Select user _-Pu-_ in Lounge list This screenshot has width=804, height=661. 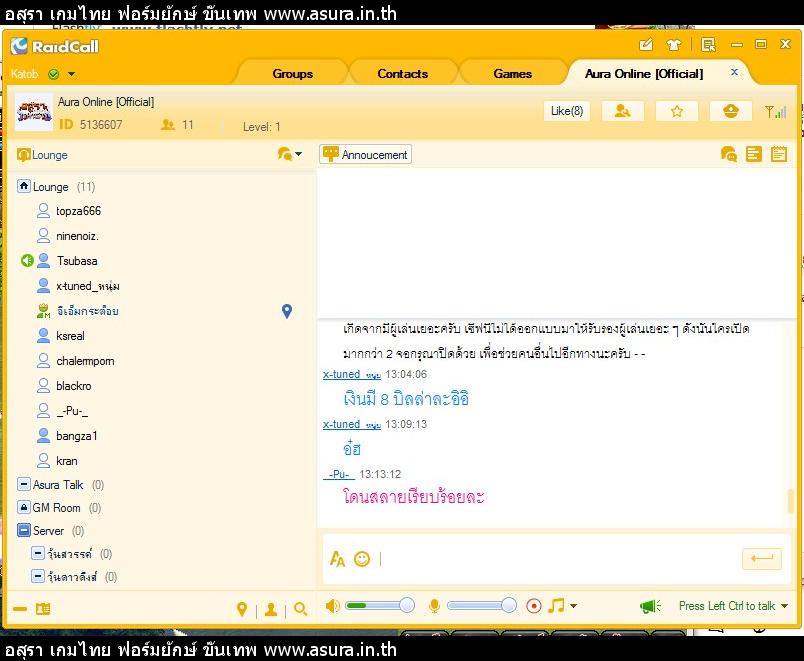(72, 411)
